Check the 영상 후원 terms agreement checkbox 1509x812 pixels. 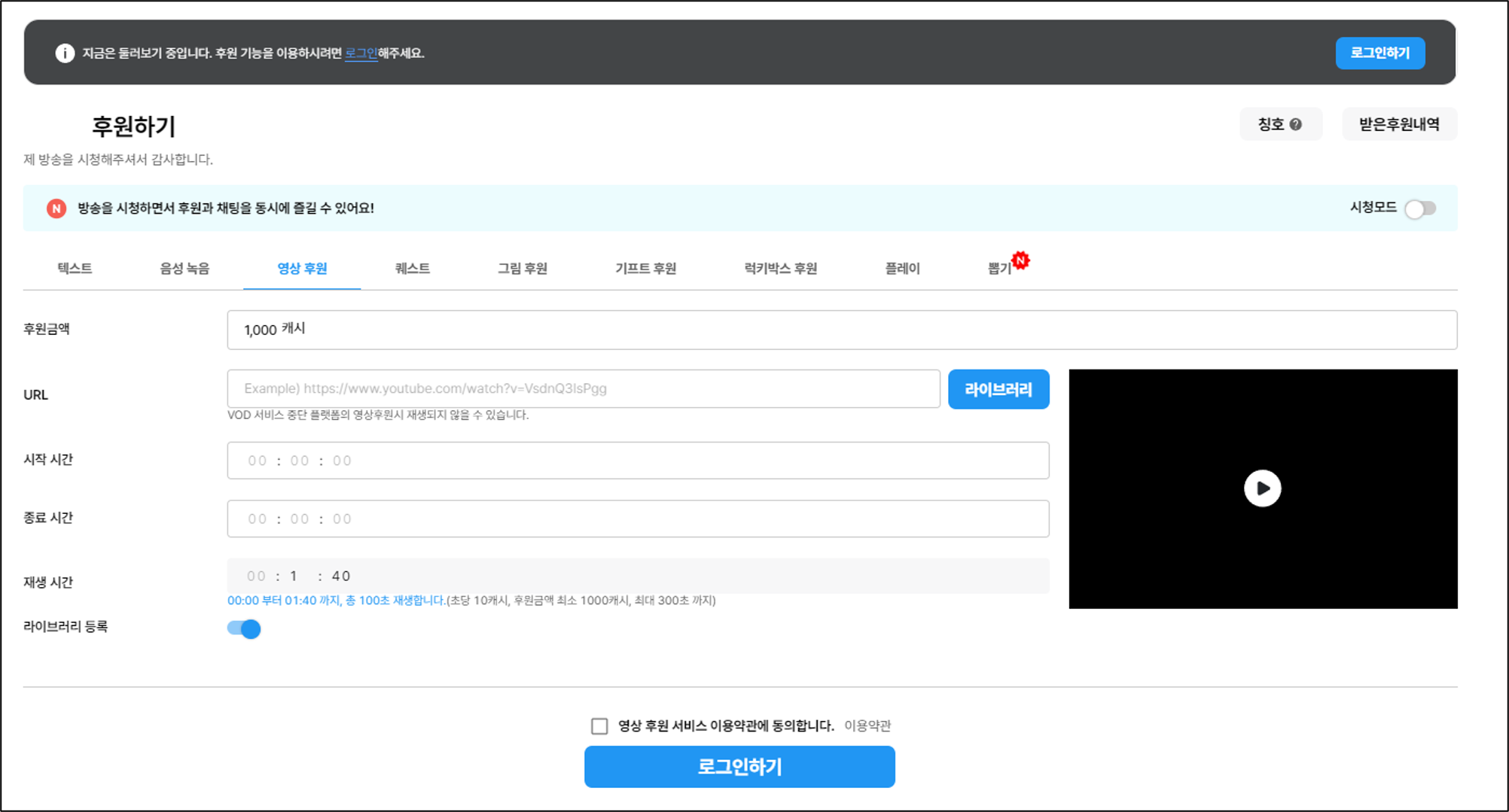click(599, 725)
